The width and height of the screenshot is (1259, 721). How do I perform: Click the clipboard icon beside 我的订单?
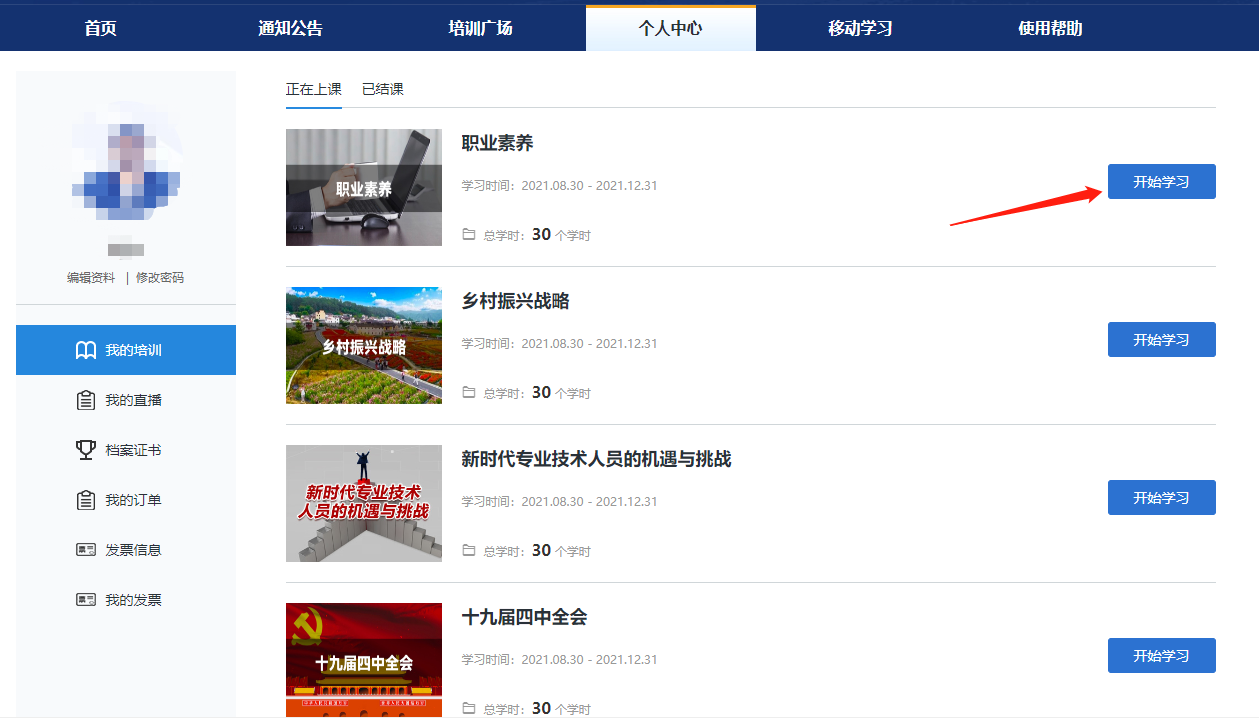pyautogui.click(x=86, y=500)
